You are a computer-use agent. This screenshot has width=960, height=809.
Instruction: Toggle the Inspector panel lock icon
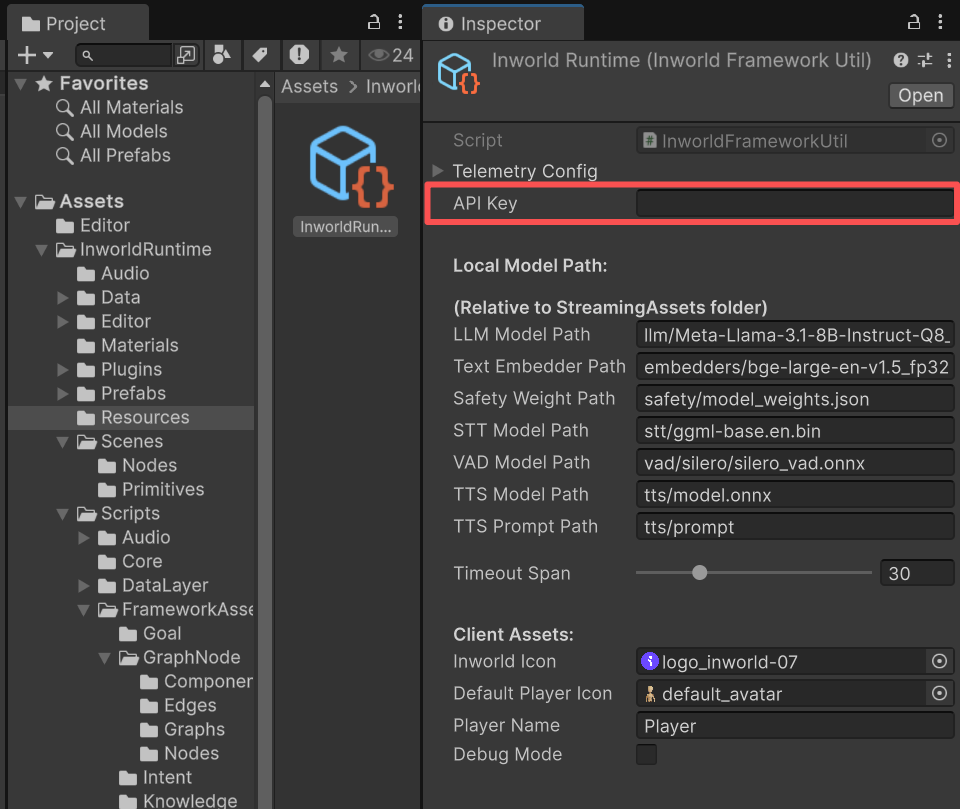click(x=913, y=23)
